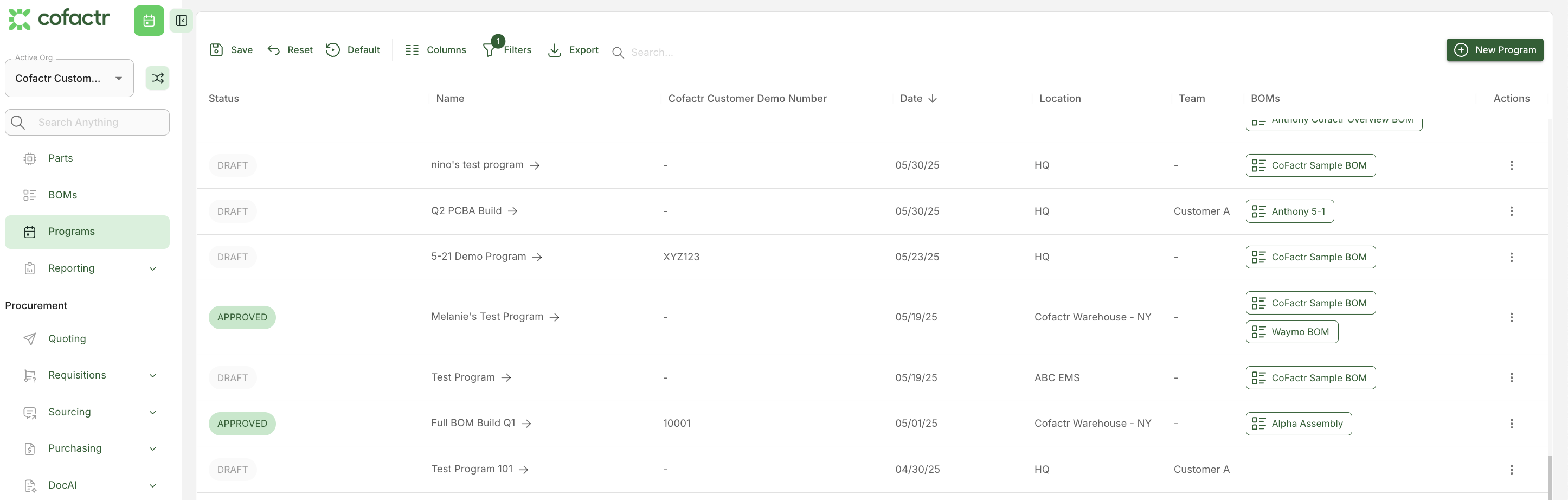Click the Location column header
Viewport: 1568px width, 500px height.
[x=1060, y=99]
